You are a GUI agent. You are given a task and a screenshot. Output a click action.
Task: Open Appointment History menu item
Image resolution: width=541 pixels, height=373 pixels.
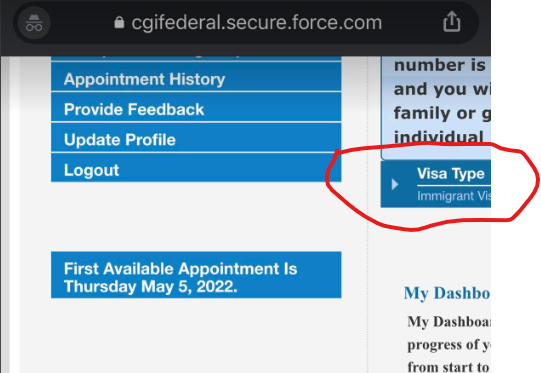pos(196,77)
